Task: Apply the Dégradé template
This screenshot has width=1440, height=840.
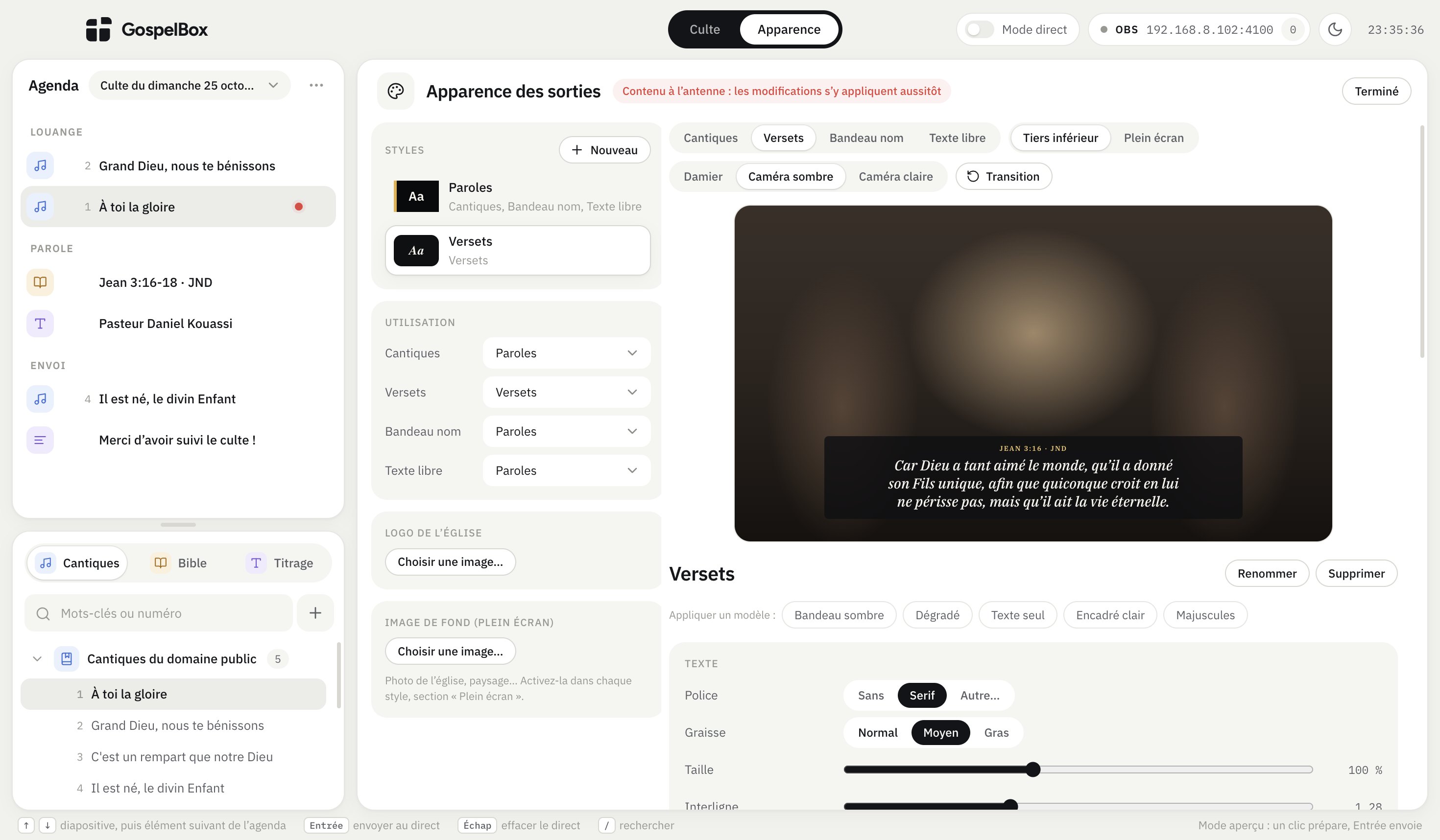Action: 936,615
